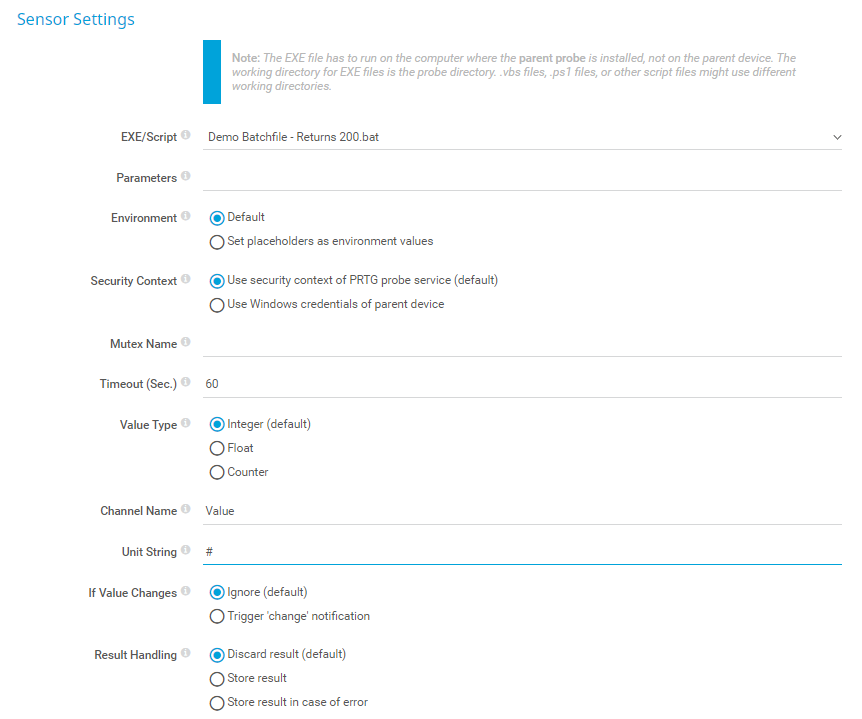Viewport: 862px width, 719px height.
Task: Open the EXE/Script dropdown list
Action: click(x=522, y=137)
